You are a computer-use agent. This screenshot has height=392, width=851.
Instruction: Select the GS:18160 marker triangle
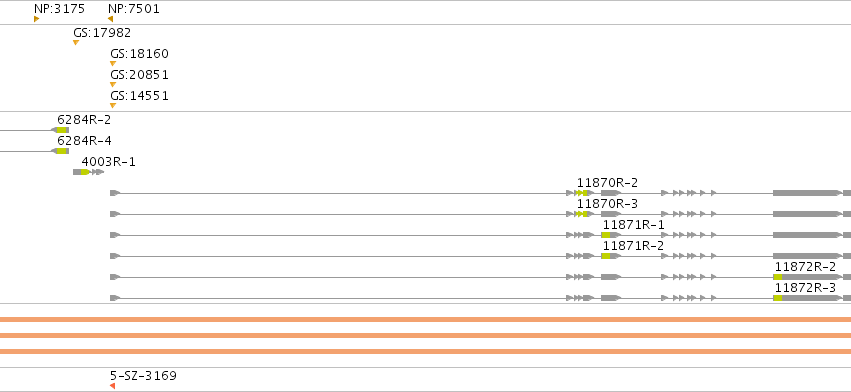(x=113, y=64)
